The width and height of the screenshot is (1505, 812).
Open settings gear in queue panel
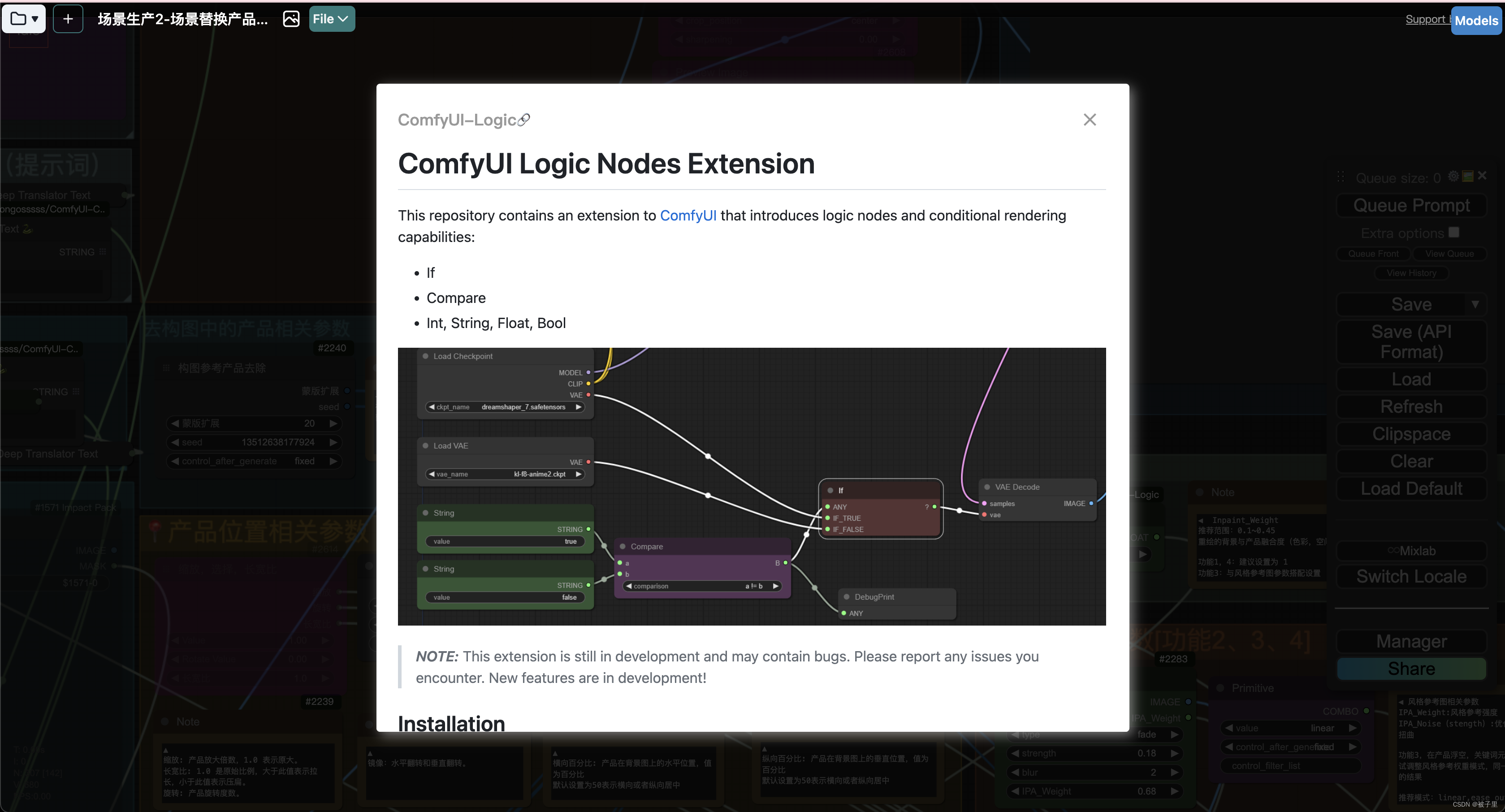pyautogui.click(x=1453, y=177)
